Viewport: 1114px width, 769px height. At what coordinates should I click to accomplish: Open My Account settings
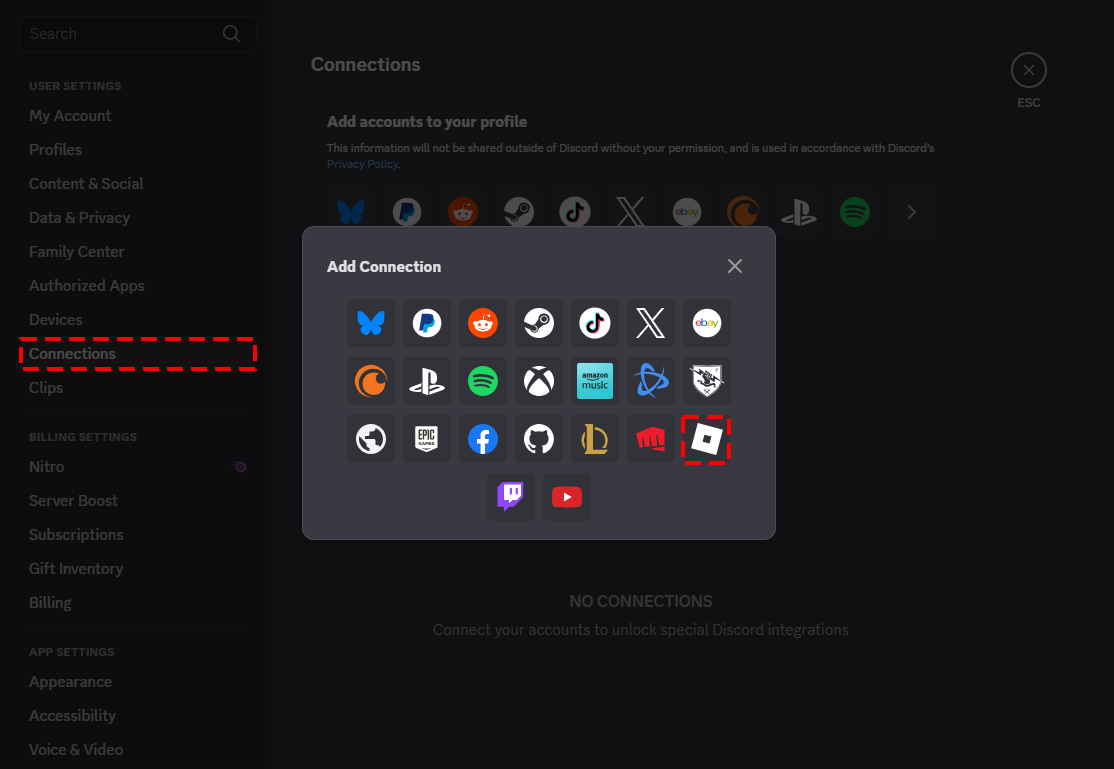coord(70,115)
